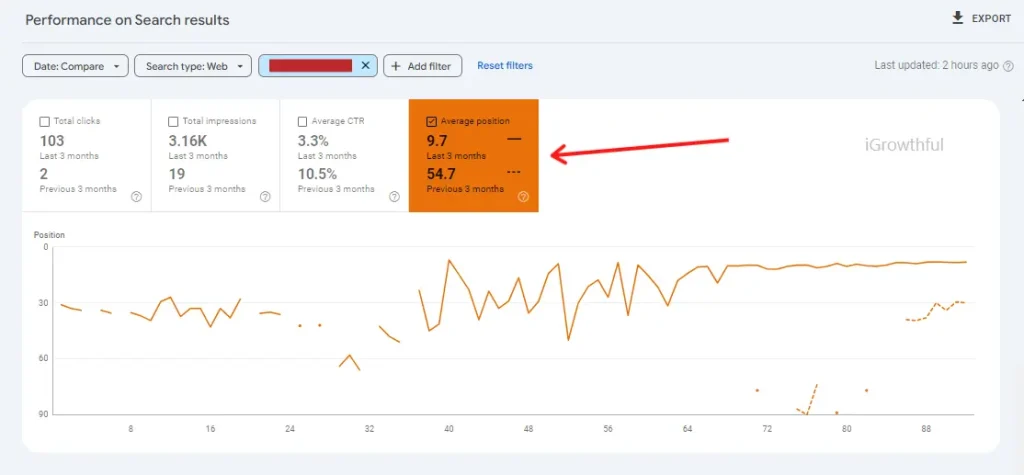The height and width of the screenshot is (475, 1024).
Task: Click the x-axis tick labeled 88
Action: coord(926,429)
